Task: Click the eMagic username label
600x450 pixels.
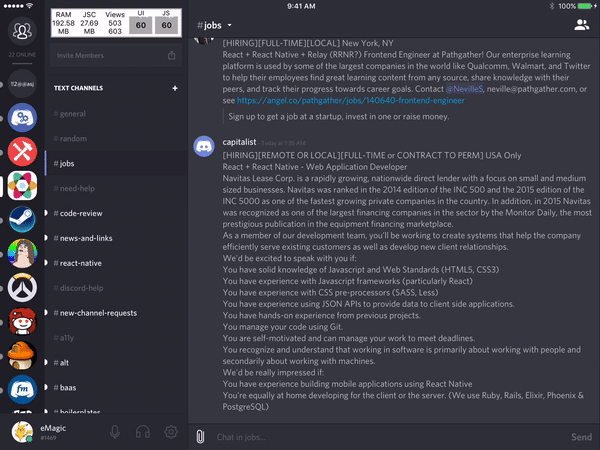Action: (53, 428)
